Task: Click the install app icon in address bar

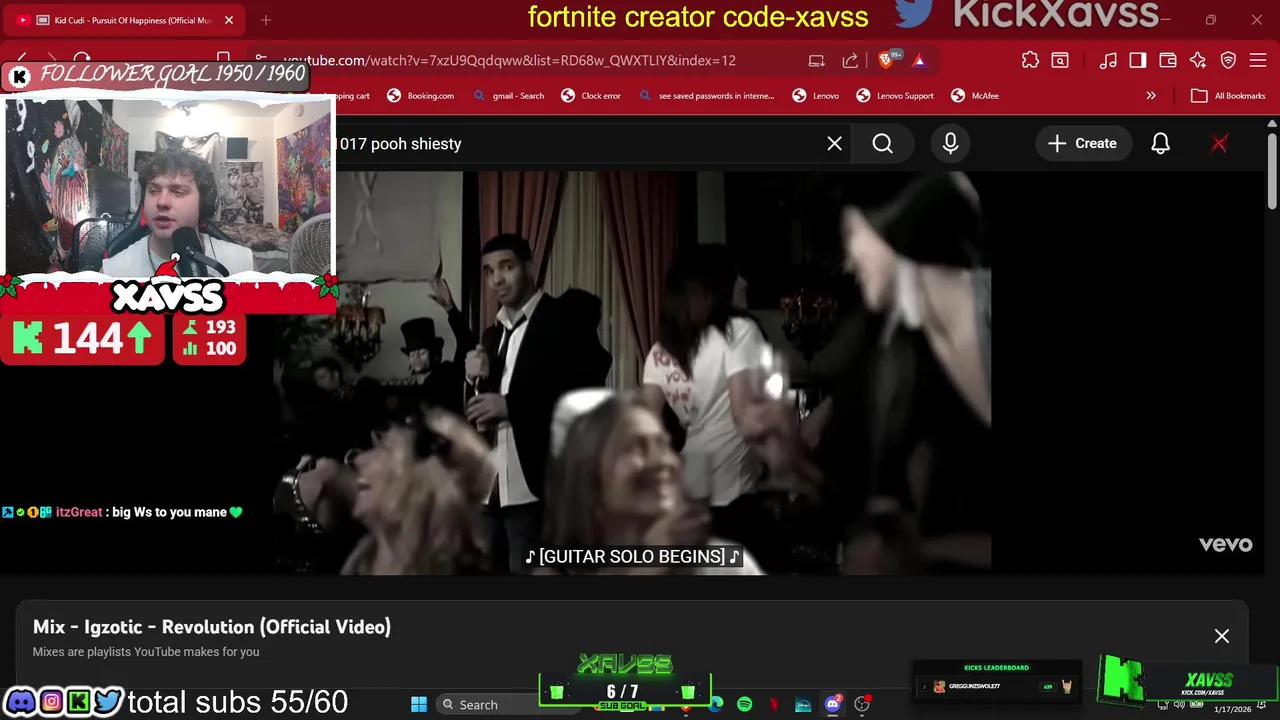Action: [816, 60]
